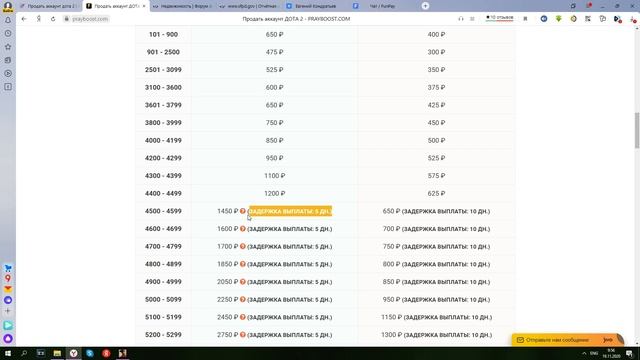Click the page title 'Продать аккаунт ДОТА 2 - PRAYBOOST.COM'
640x360 pixels.
tap(296, 19)
